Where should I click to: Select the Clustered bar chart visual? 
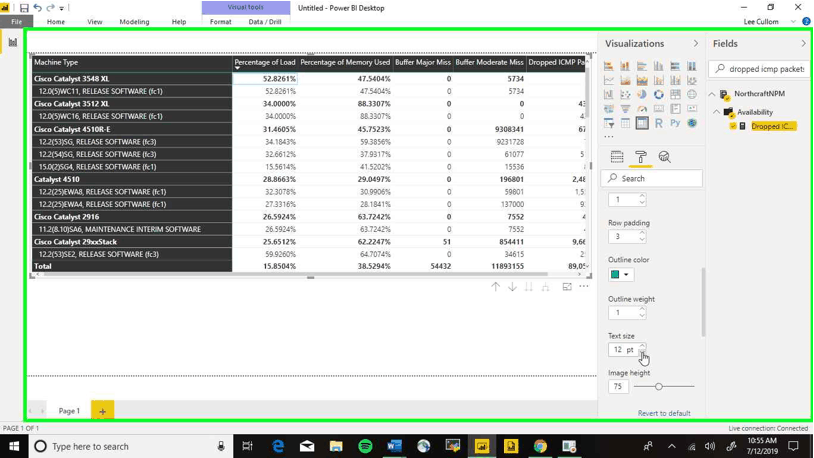point(642,66)
